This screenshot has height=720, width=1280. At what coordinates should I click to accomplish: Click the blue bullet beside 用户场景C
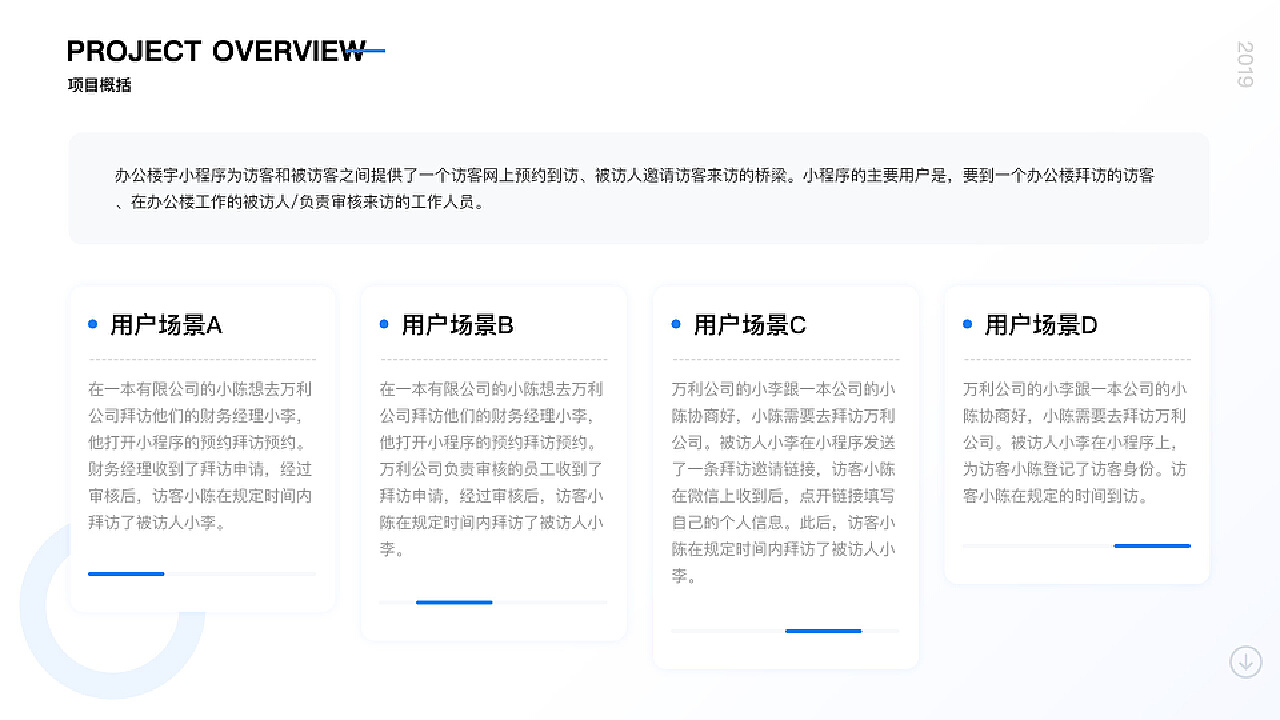pyautogui.click(x=676, y=324)
